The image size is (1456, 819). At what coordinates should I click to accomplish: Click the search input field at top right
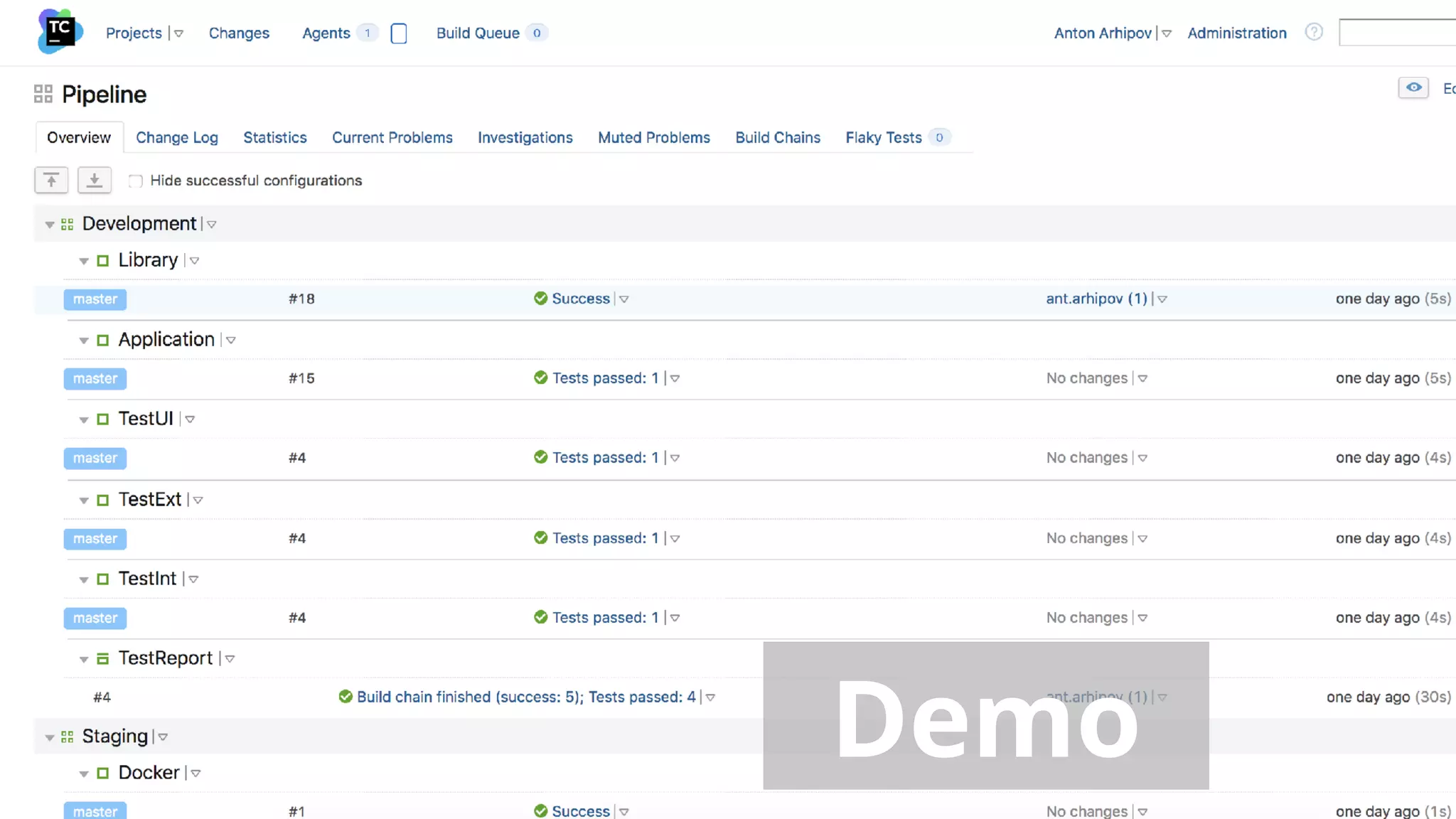pyautogui.click(x=1397, y=33)
